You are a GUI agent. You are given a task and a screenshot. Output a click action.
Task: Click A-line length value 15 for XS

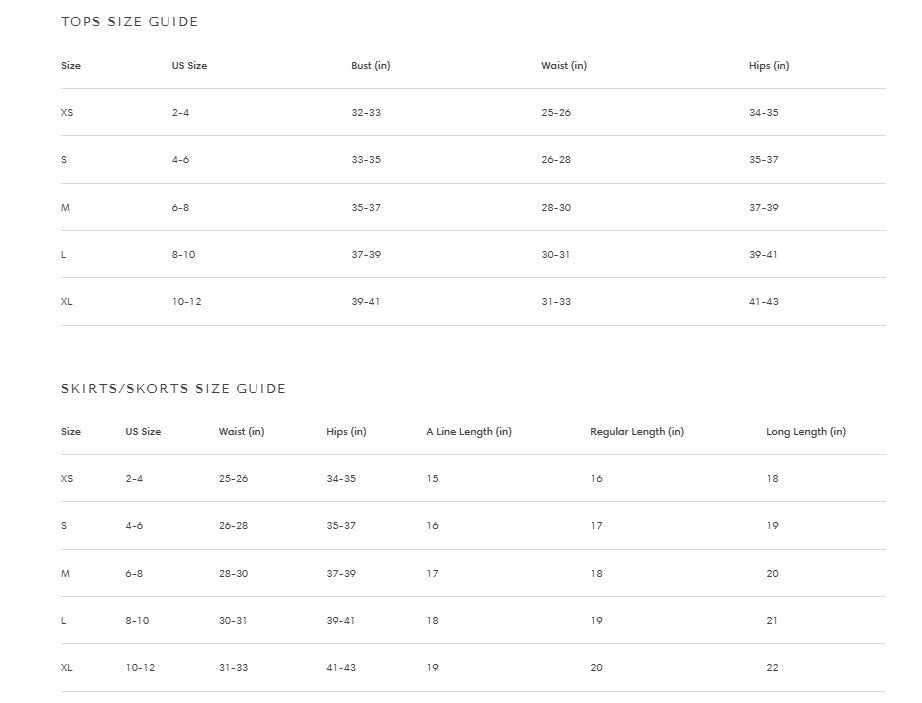[x=432, y=479]
